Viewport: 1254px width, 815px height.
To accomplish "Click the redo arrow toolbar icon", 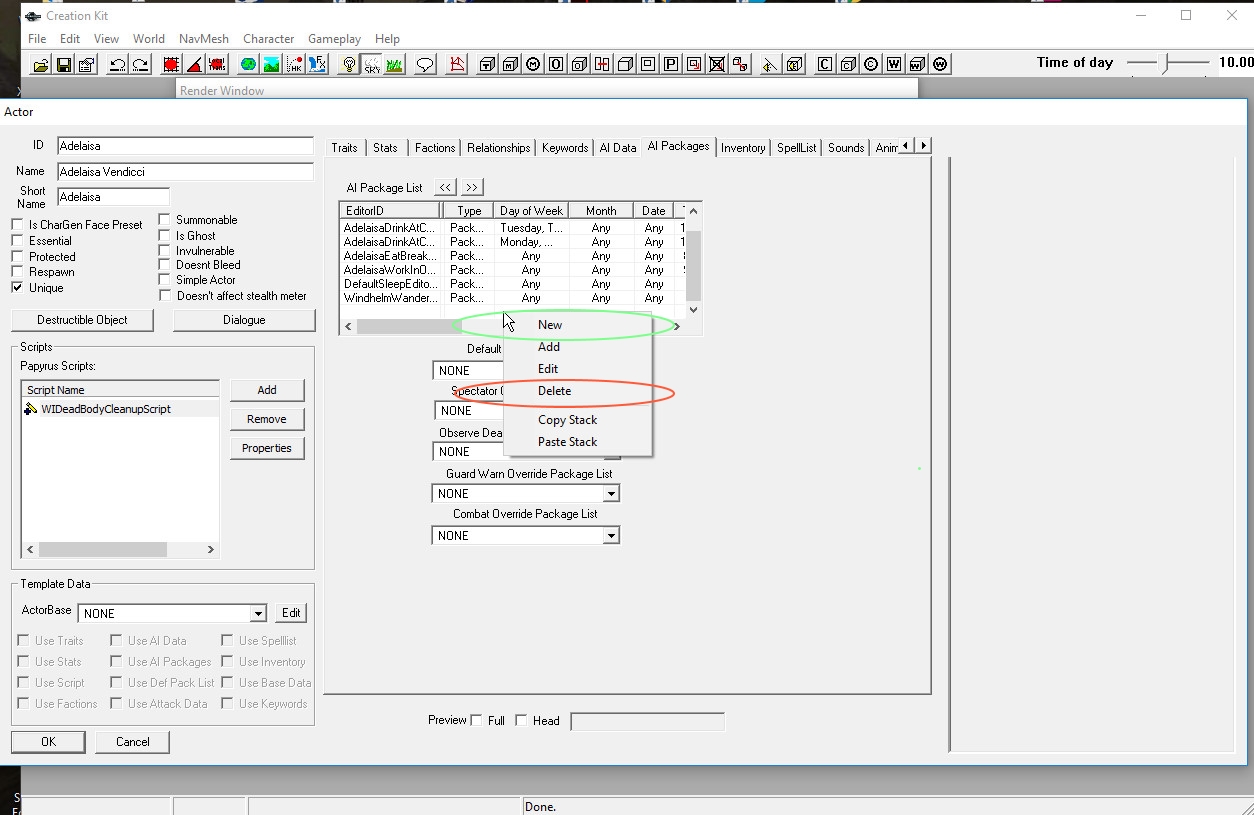I will click(x=141, y=65).
